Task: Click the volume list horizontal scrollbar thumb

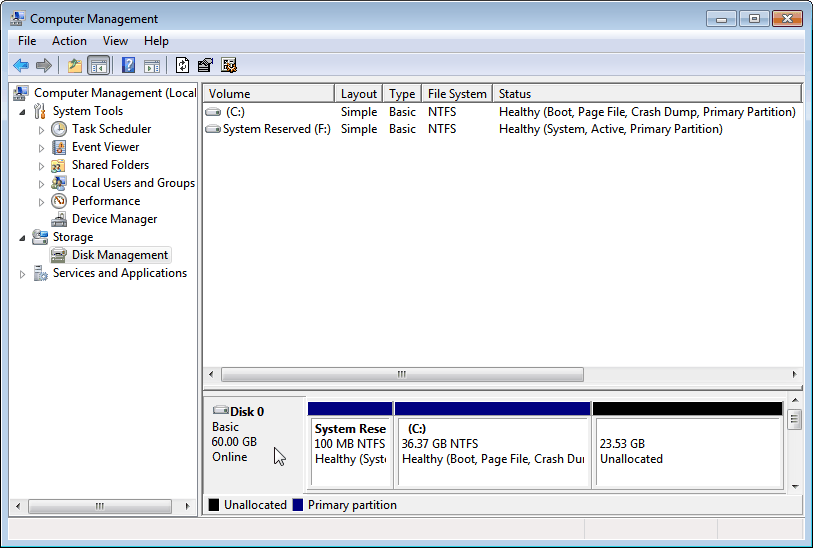Action: pyautogui.click(x=402, y=374)
